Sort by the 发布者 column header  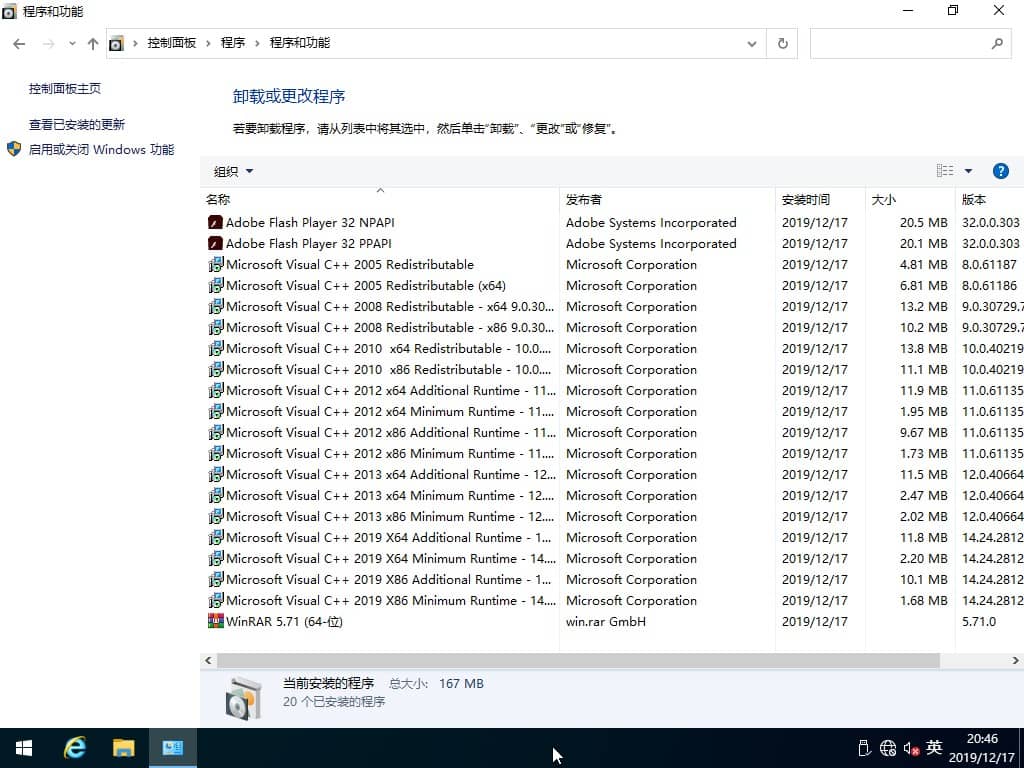click(x=667, y=199)
